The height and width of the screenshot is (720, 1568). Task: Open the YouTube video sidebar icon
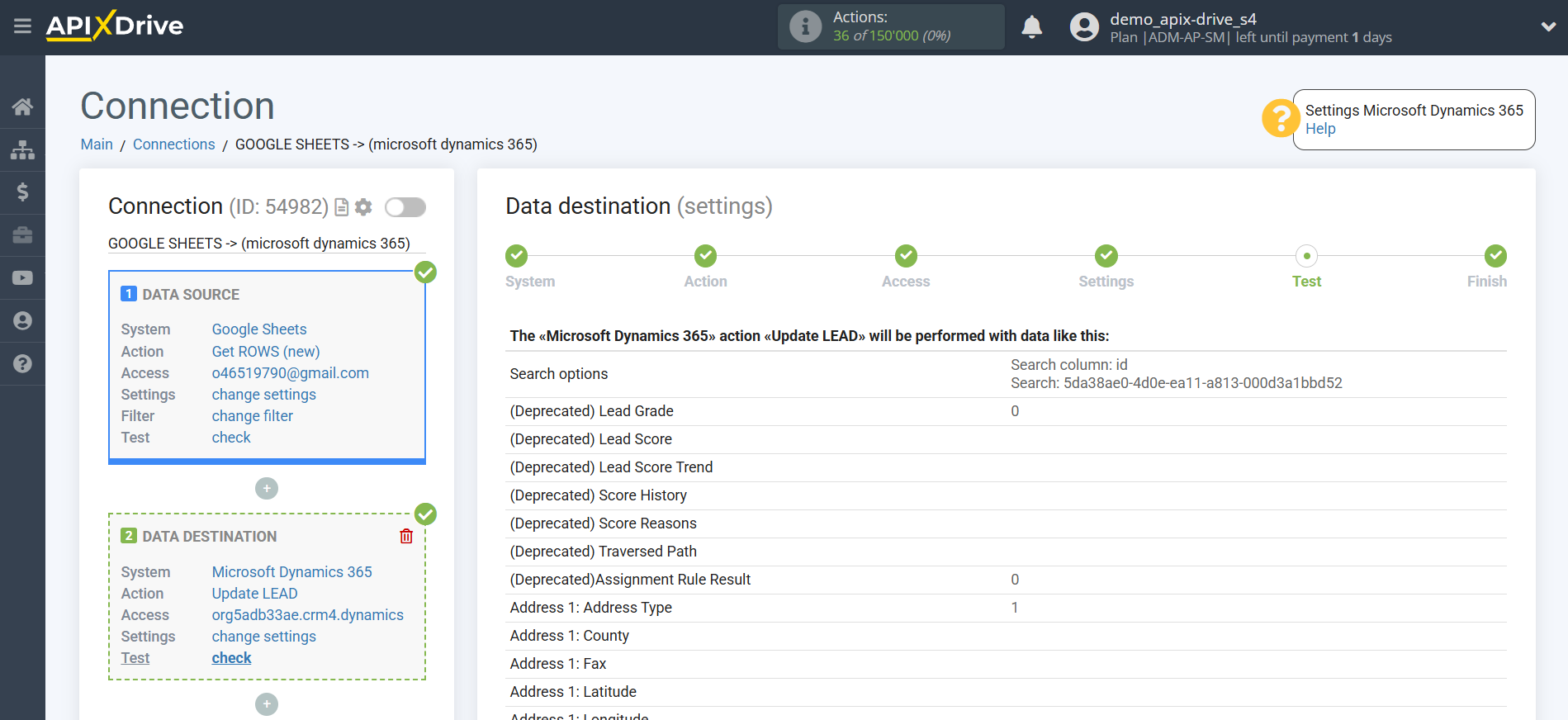click(22, 278)
